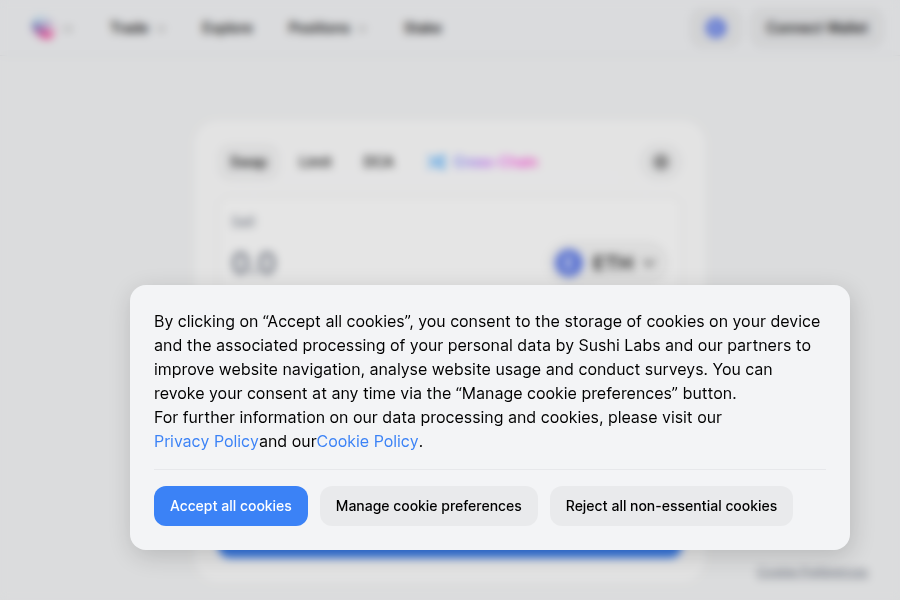This screenshot has height=600, width=900.
Task: Open Manage cookie preferences
Action: point(428,506)
